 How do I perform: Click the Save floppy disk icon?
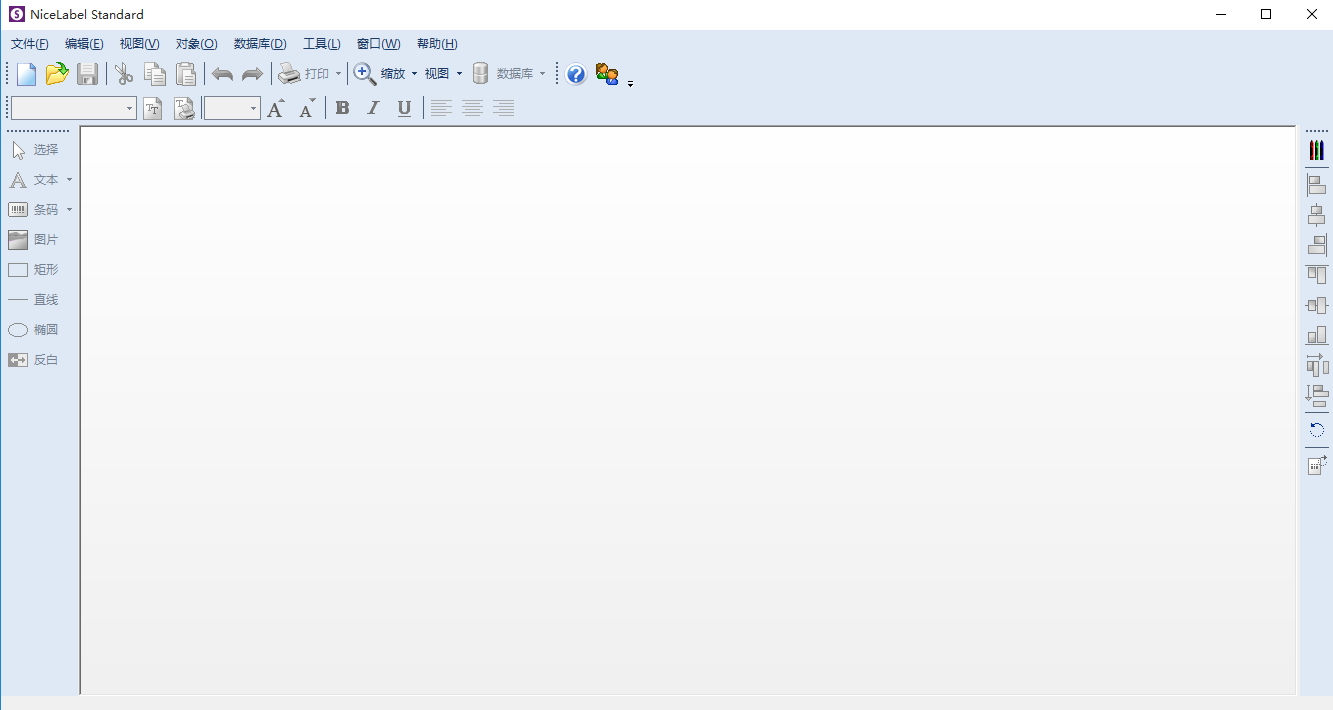88,74
